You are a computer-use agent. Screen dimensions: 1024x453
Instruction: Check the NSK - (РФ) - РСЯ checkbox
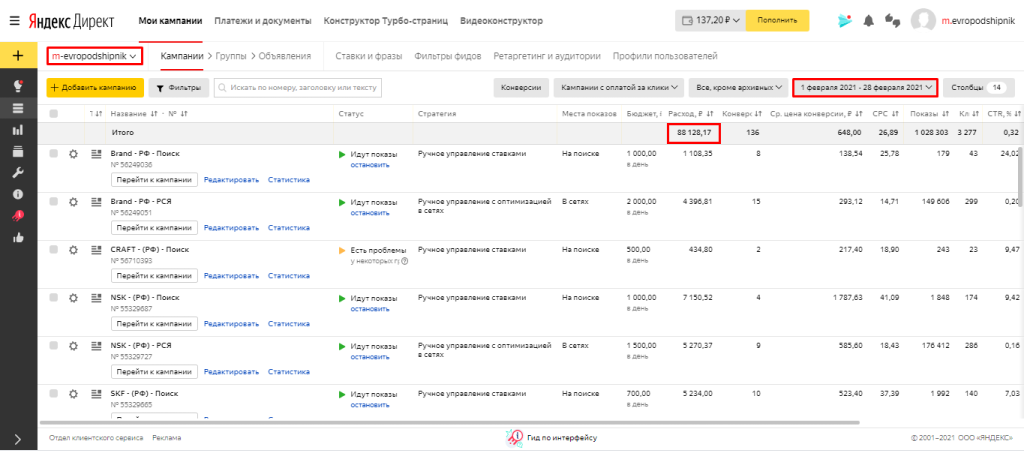(54, 345)
